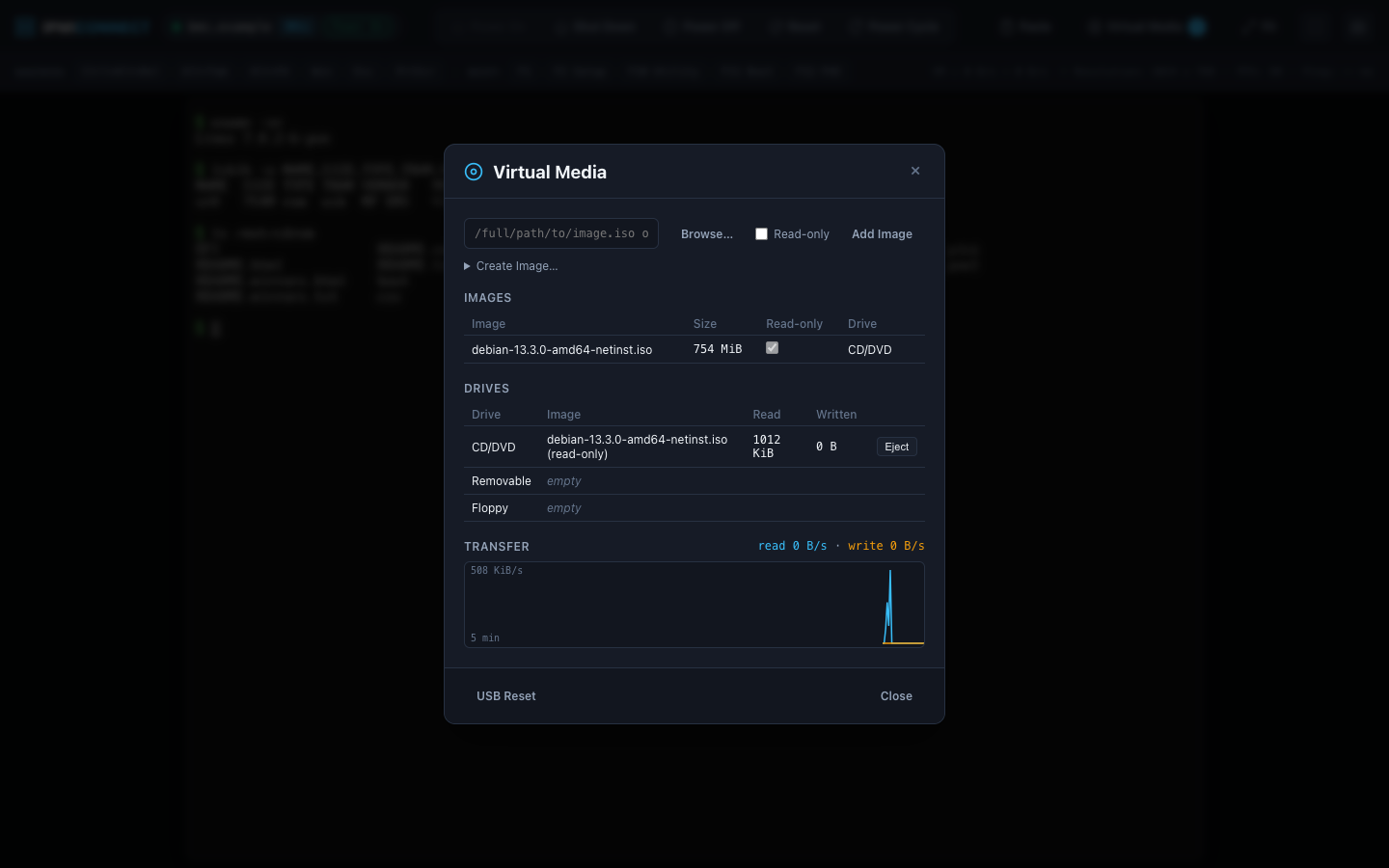Select "debian-13.3.0-amd64-netinst.iso" in the Images table
Screen dimensions: 1389x868
[x=561, y=350]
